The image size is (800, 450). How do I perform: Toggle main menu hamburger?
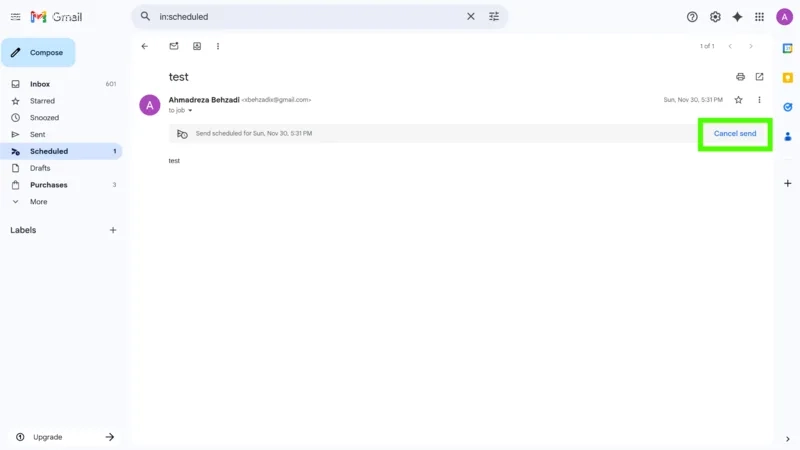[15, 17]
